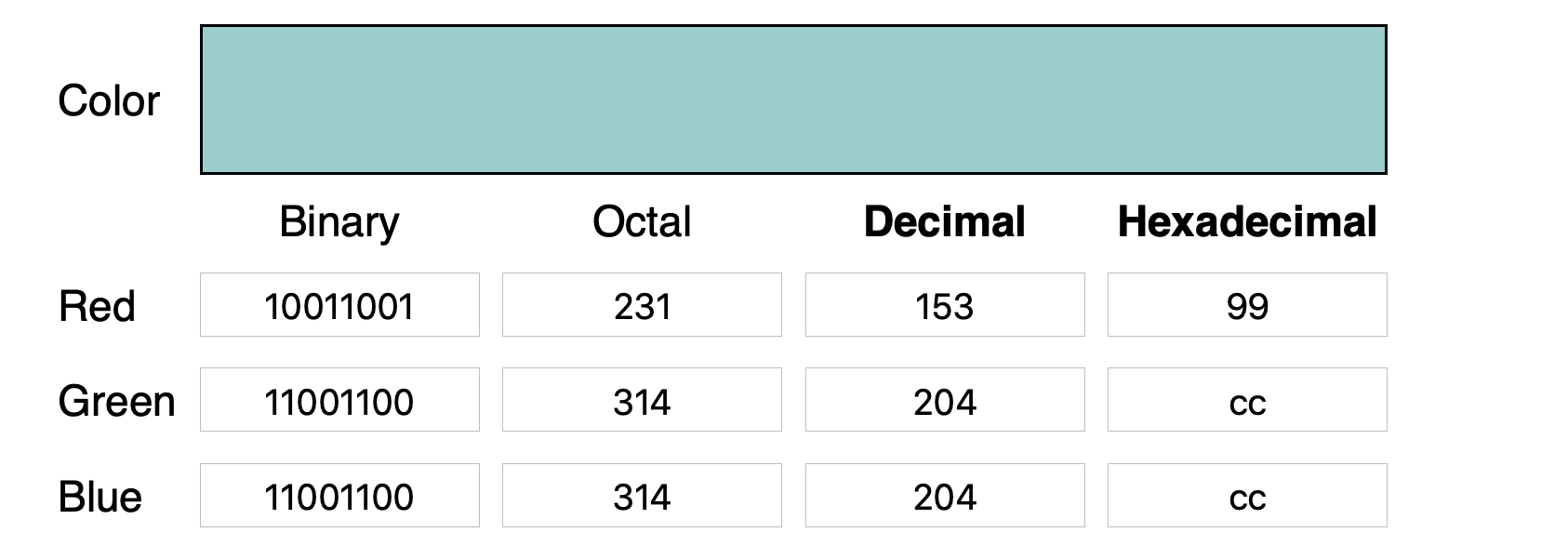Click the Green row label
Viewport: 1568px width, 546px height.
pos(116,402)
